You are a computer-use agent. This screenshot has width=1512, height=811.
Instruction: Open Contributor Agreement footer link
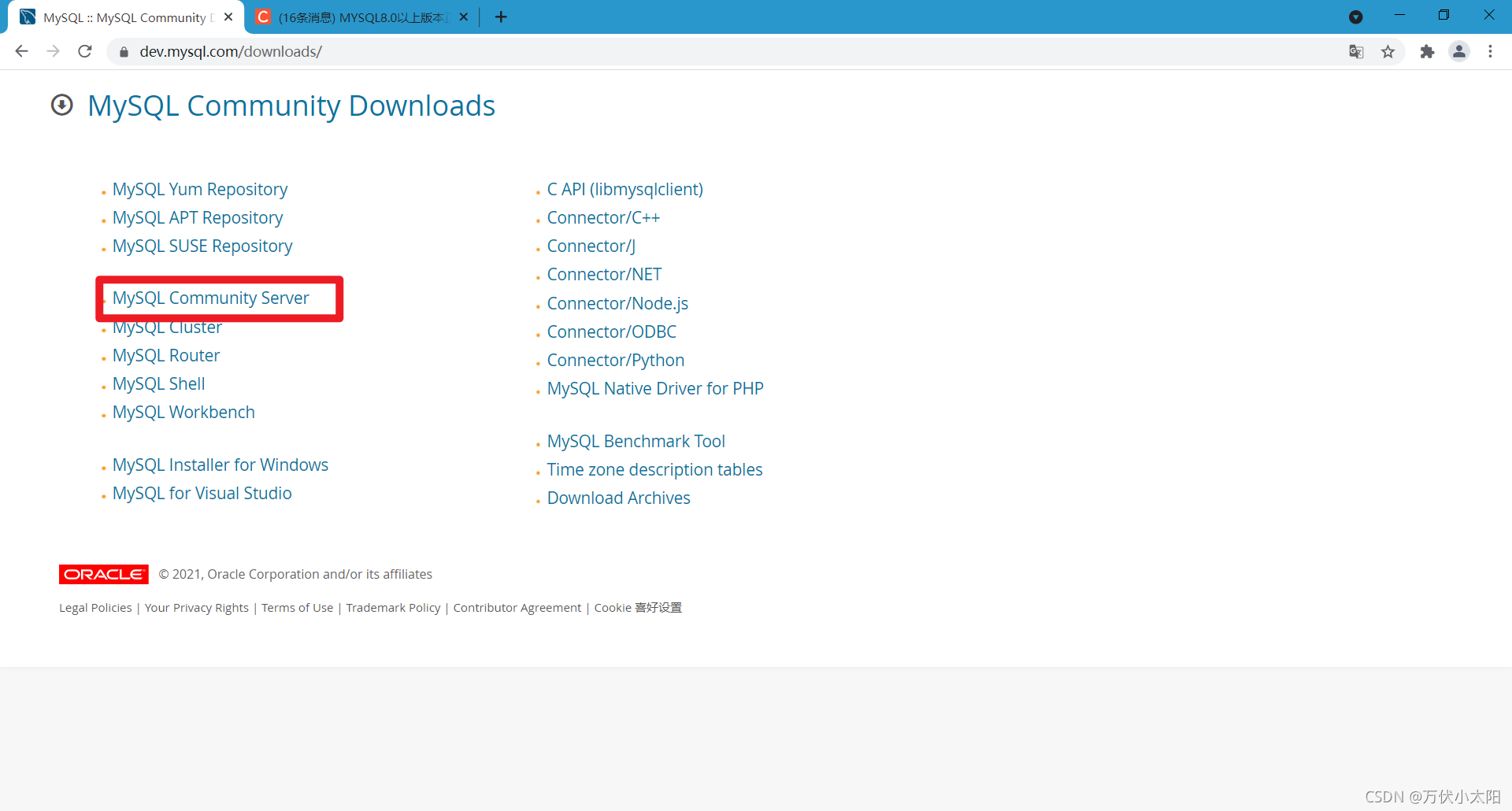[517, 608]
